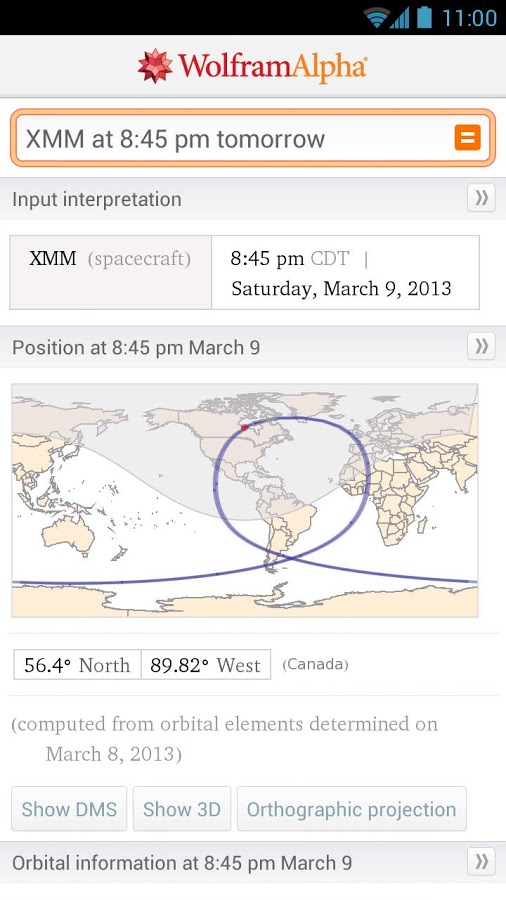Click the XMM query input field
This screenshot has width=506, height=900.
[x=235, y=138]
